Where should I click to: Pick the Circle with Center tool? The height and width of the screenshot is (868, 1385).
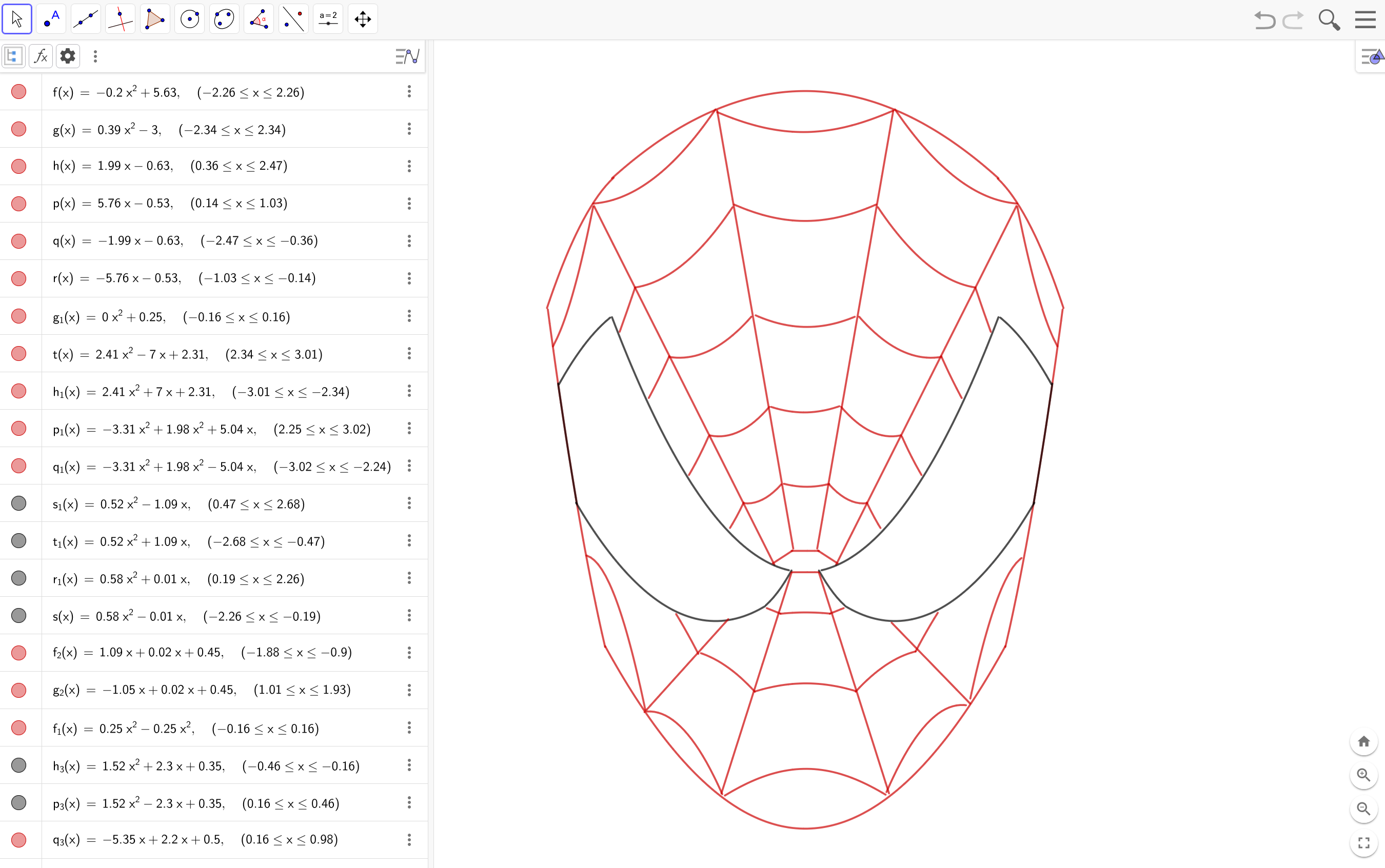point(189,19)
